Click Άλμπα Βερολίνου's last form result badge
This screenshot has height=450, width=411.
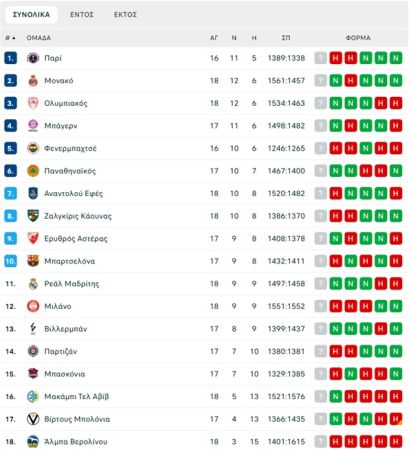[396, 442]
